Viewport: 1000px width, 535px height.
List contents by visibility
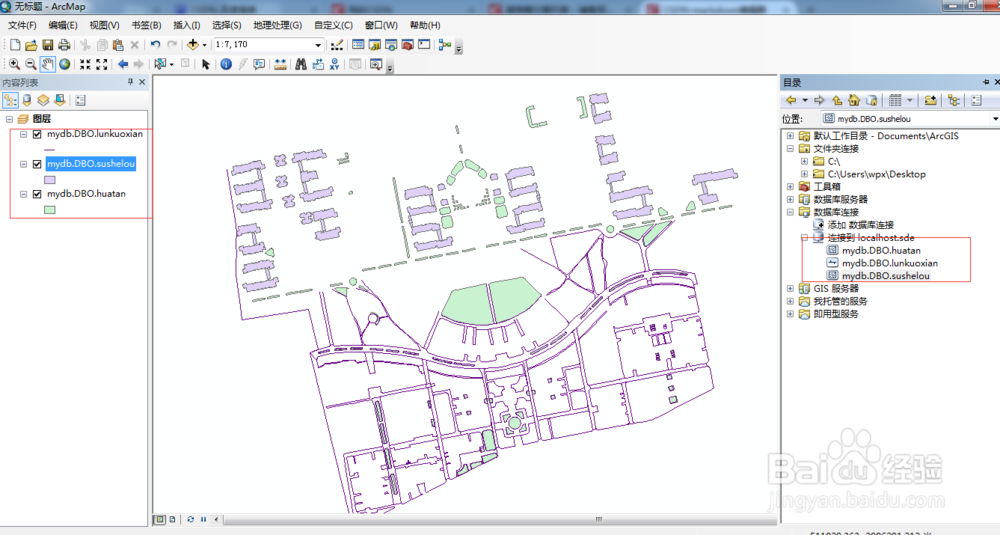coord(43,100)
